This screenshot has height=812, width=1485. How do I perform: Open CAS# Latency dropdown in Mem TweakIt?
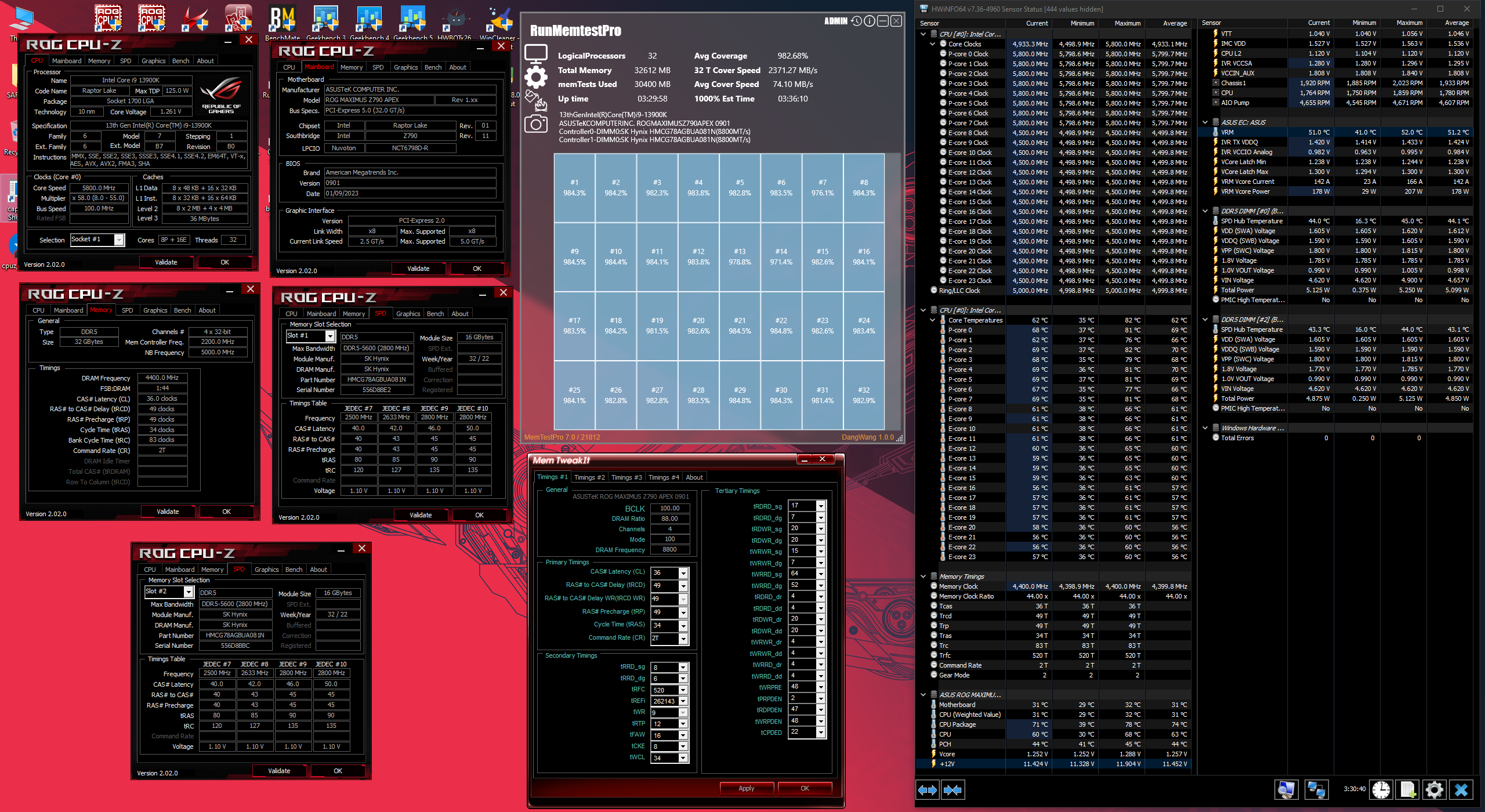pos(683,573)
